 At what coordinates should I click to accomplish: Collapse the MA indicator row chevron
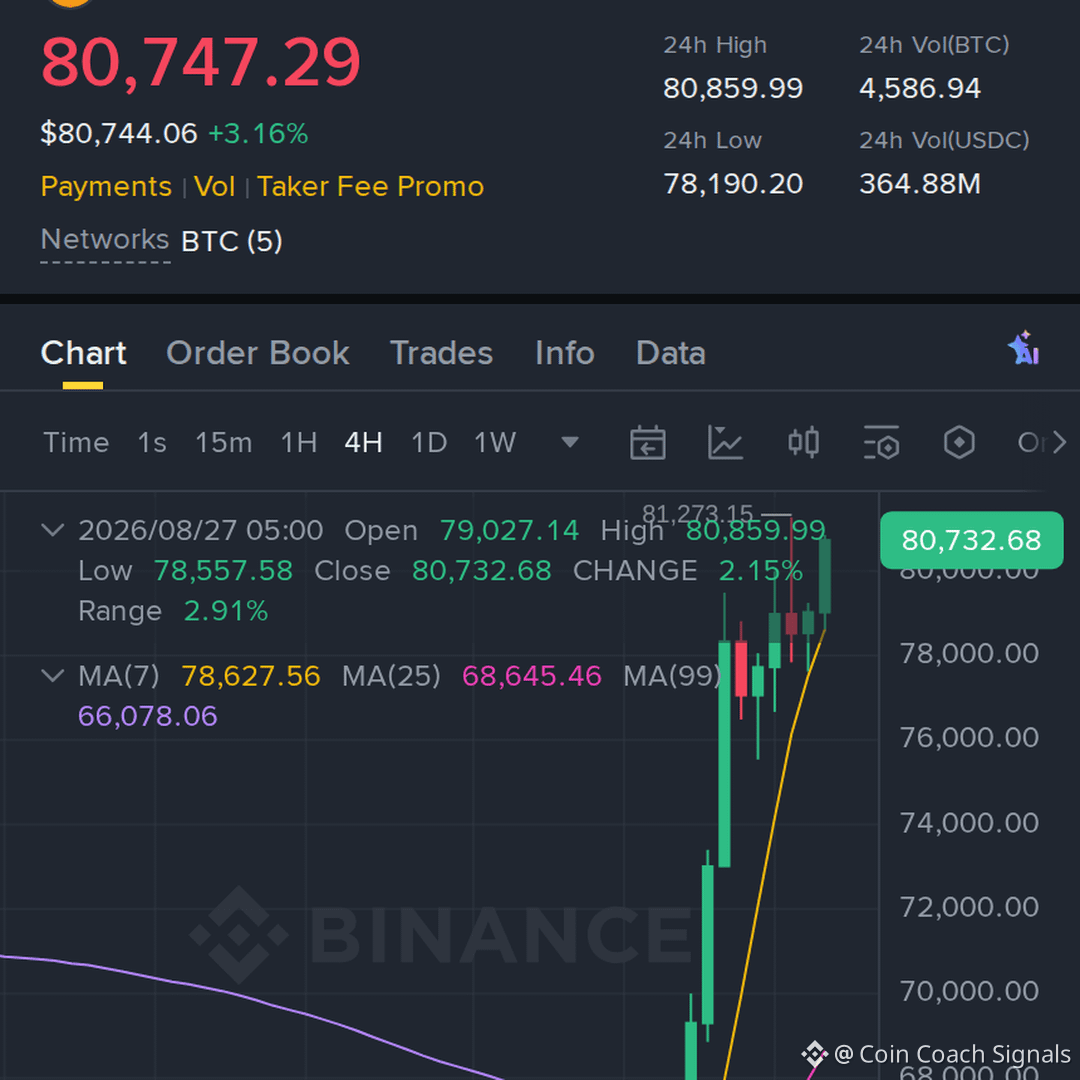53,676
